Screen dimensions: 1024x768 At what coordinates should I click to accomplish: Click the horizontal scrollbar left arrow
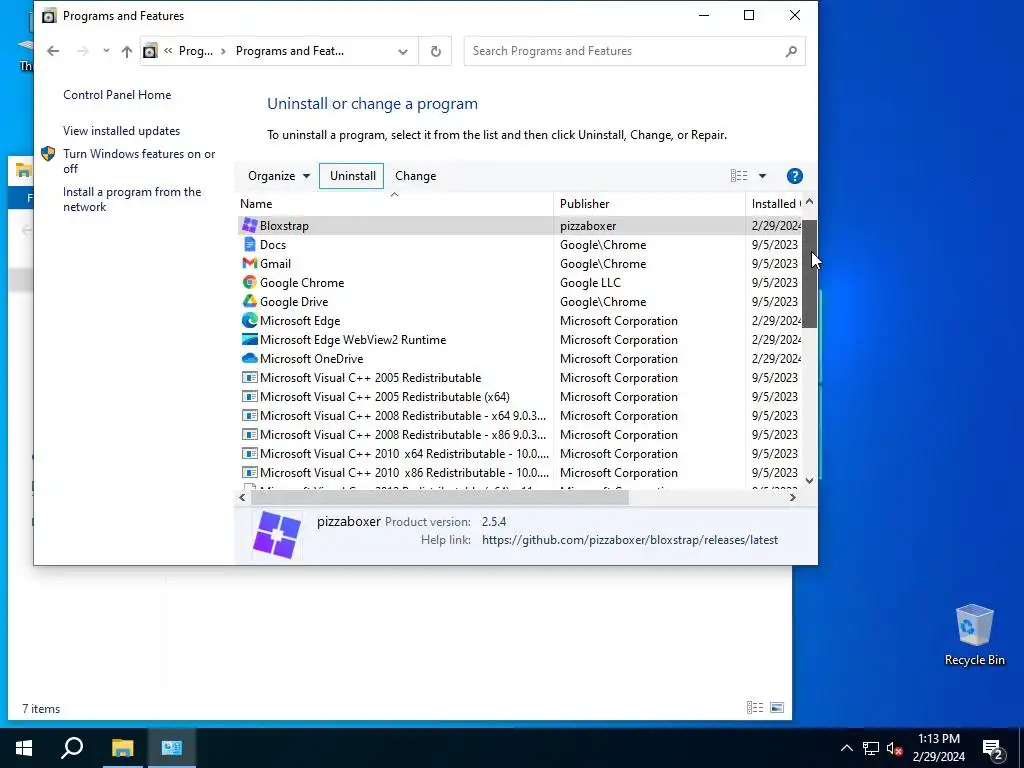click(242, 498)
